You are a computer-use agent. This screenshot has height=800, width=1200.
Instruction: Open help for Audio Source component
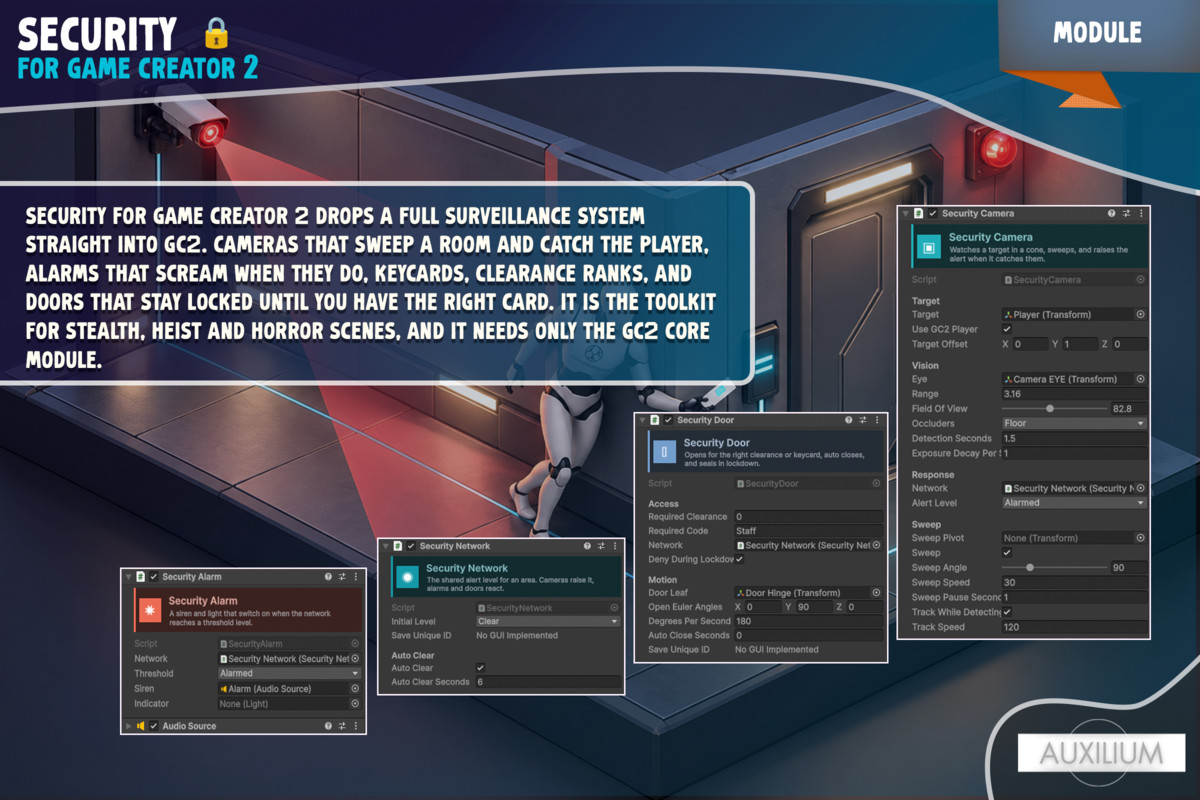(328, 726)
